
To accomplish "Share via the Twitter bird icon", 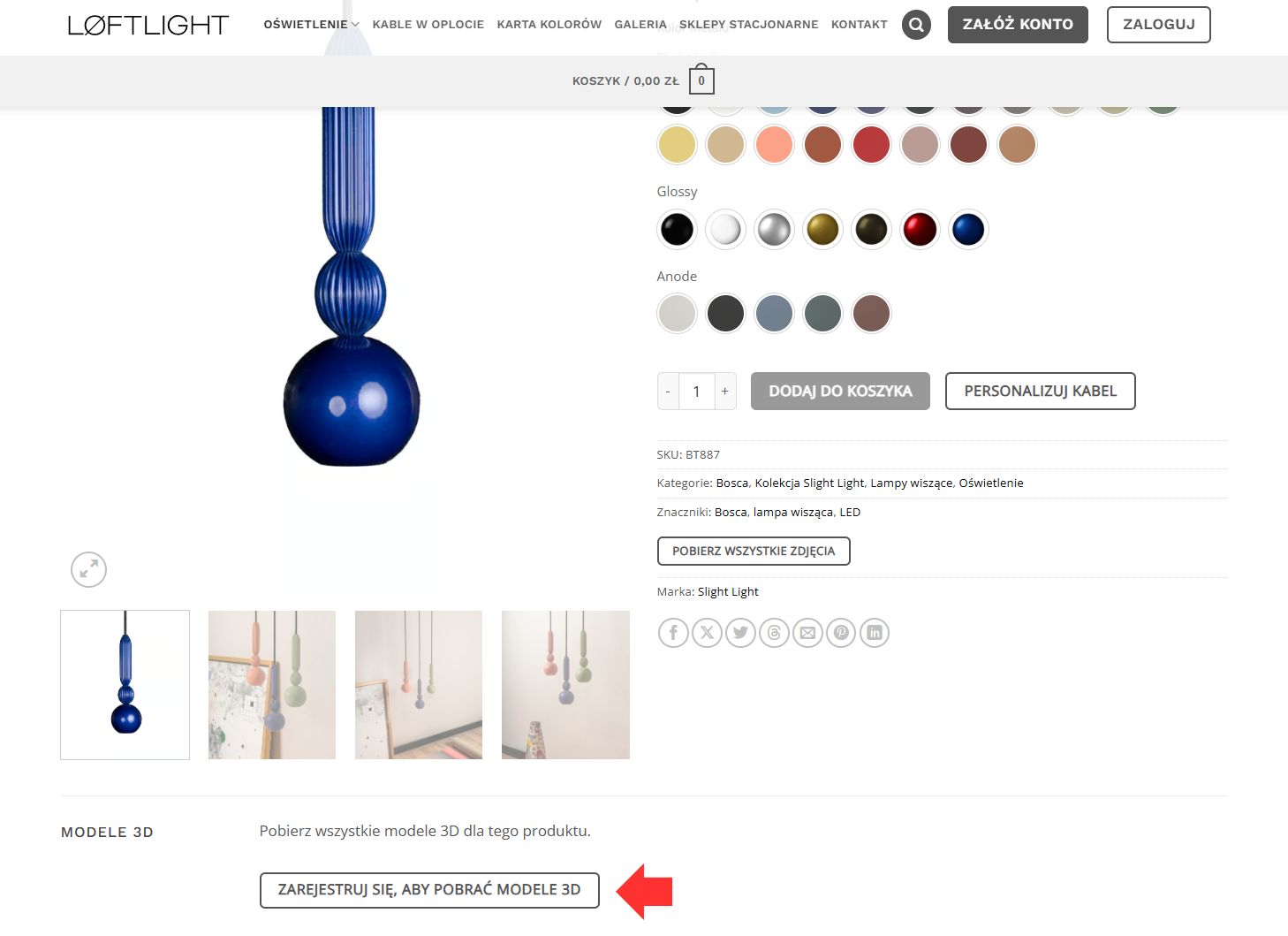I will [x=740, y=633].
